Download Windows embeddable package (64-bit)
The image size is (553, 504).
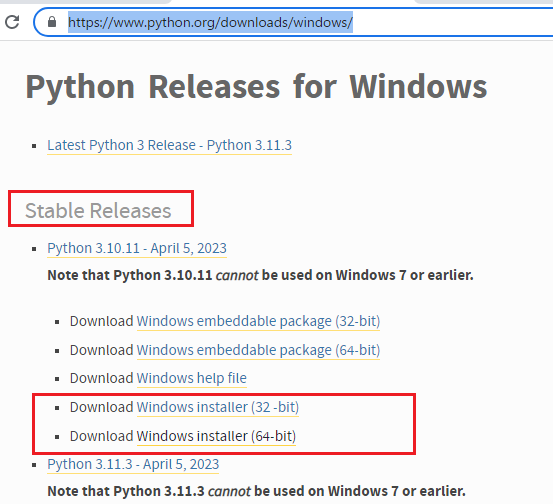click(258, 350)
